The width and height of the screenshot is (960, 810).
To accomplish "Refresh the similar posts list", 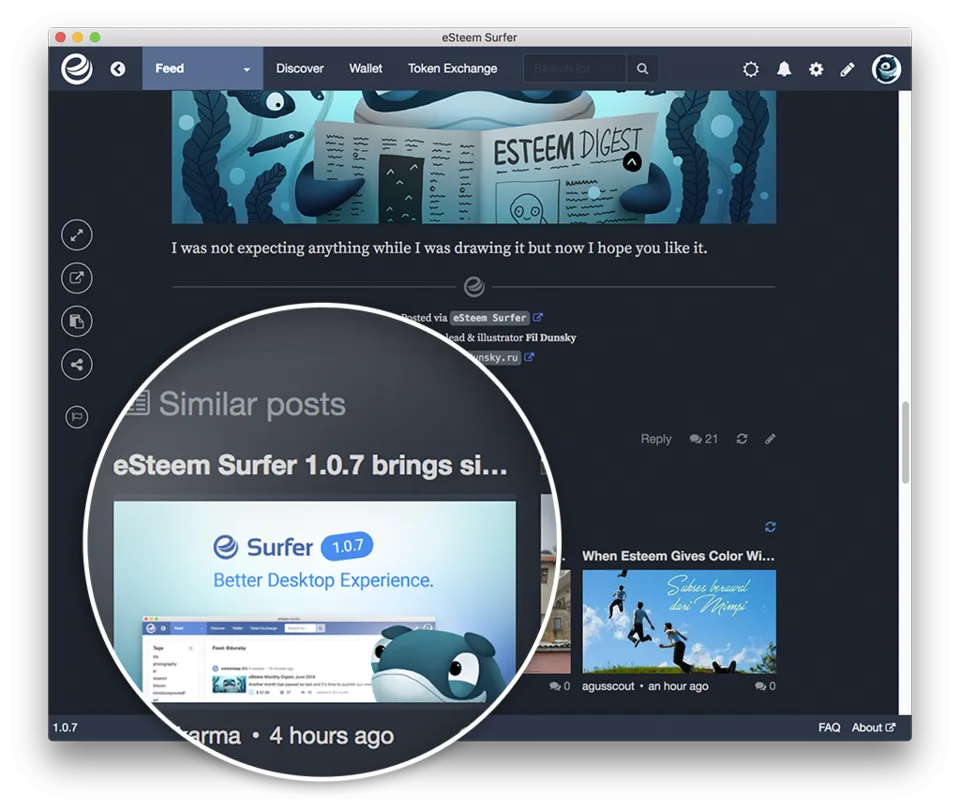I will pos(770,527).
